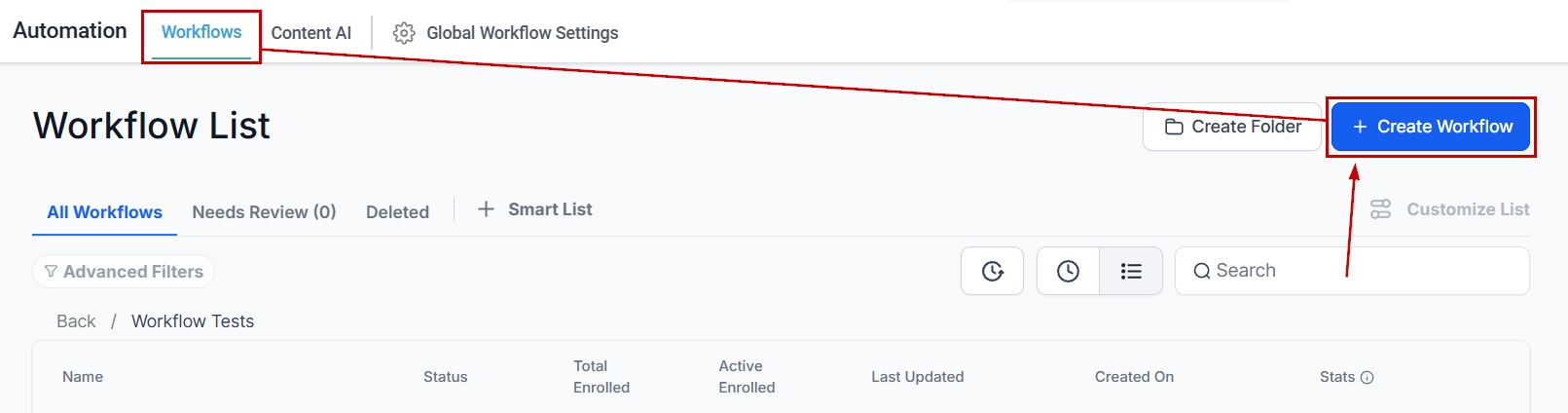Switch to the recent clock view icon

(1068, 271)
